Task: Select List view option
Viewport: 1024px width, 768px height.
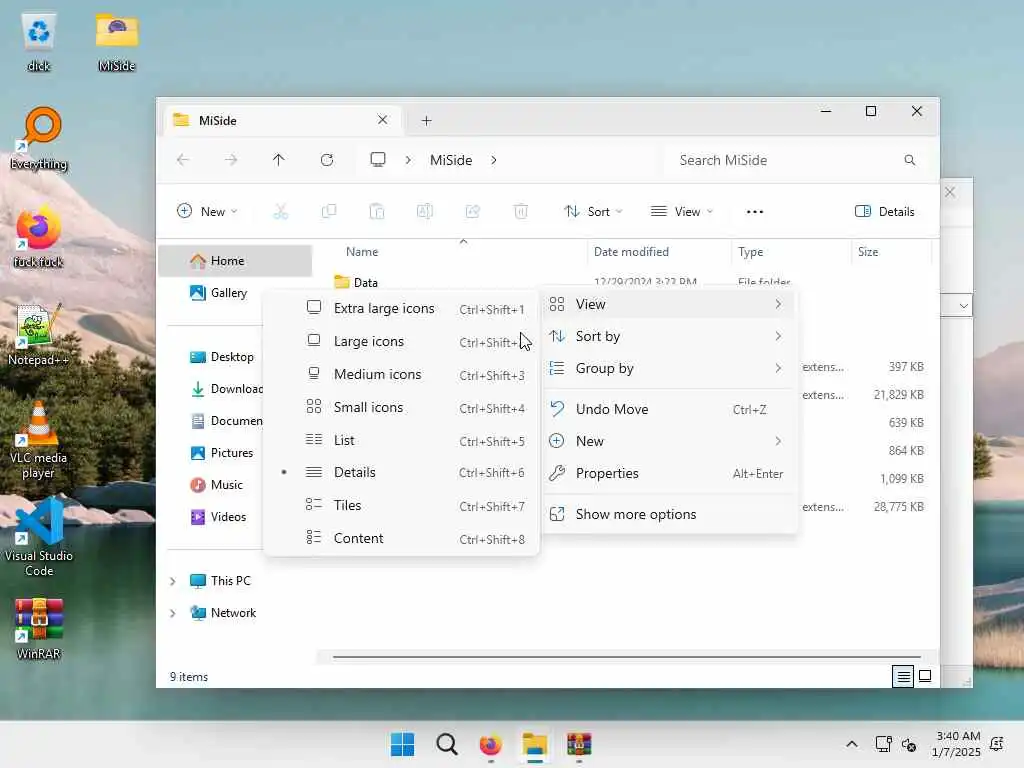Action: point(401,440)
